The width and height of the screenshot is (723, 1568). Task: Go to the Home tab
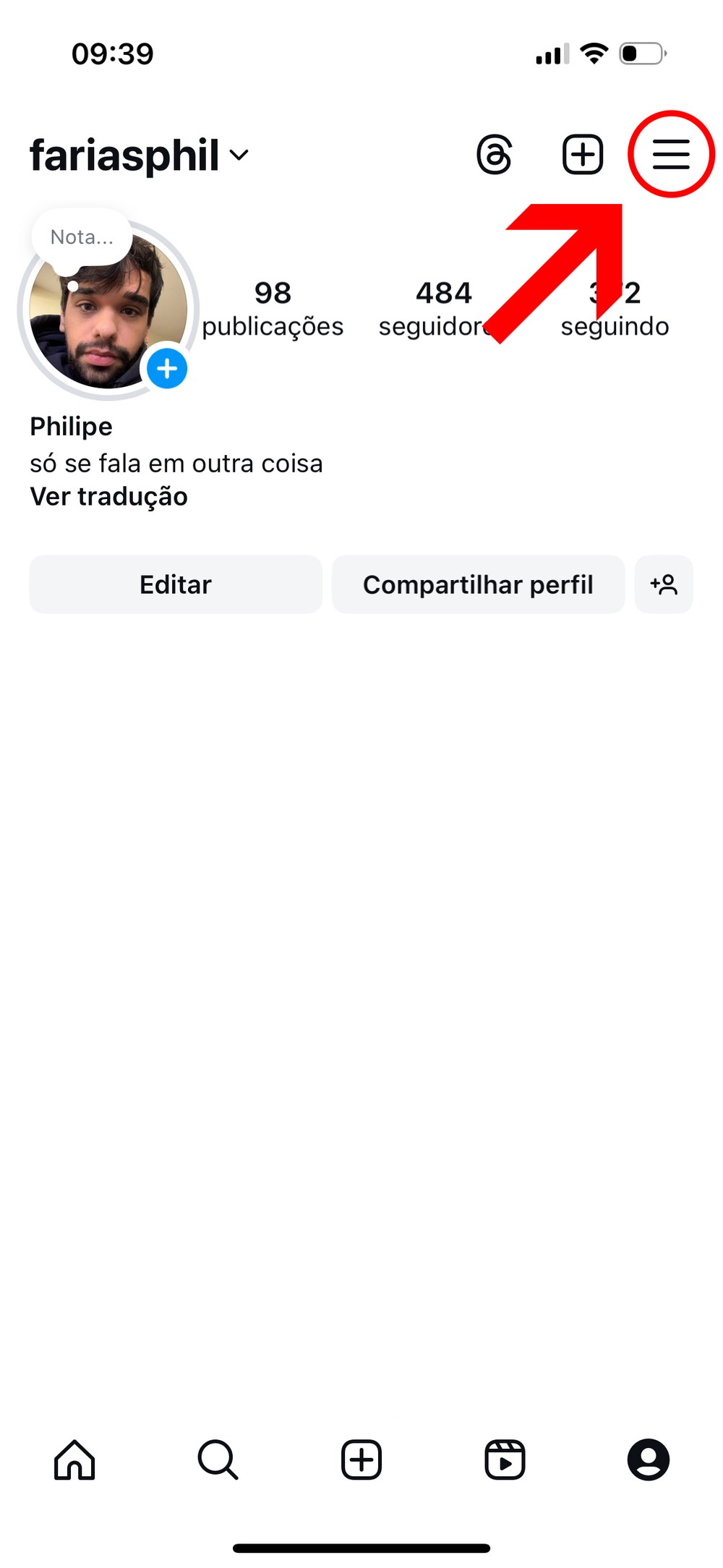pos(74,1460)
